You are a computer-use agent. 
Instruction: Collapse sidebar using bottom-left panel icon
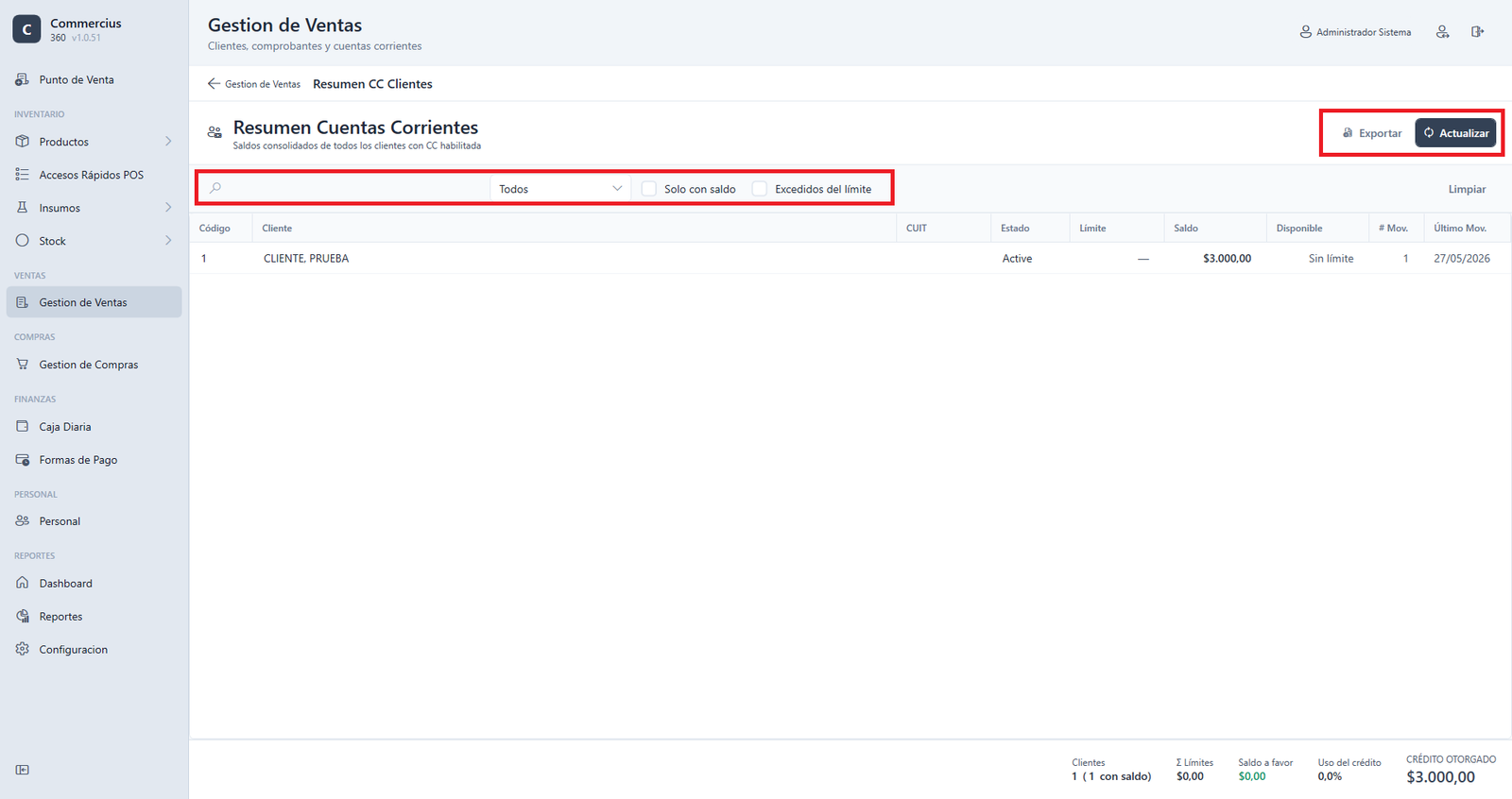click(x=23, y=770)
